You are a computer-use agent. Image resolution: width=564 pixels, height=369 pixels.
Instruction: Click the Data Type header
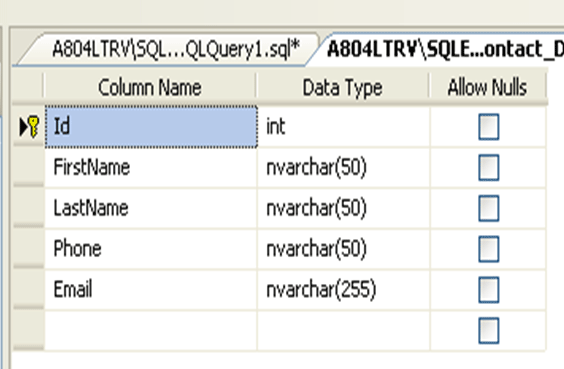click(x=342, y=87)
